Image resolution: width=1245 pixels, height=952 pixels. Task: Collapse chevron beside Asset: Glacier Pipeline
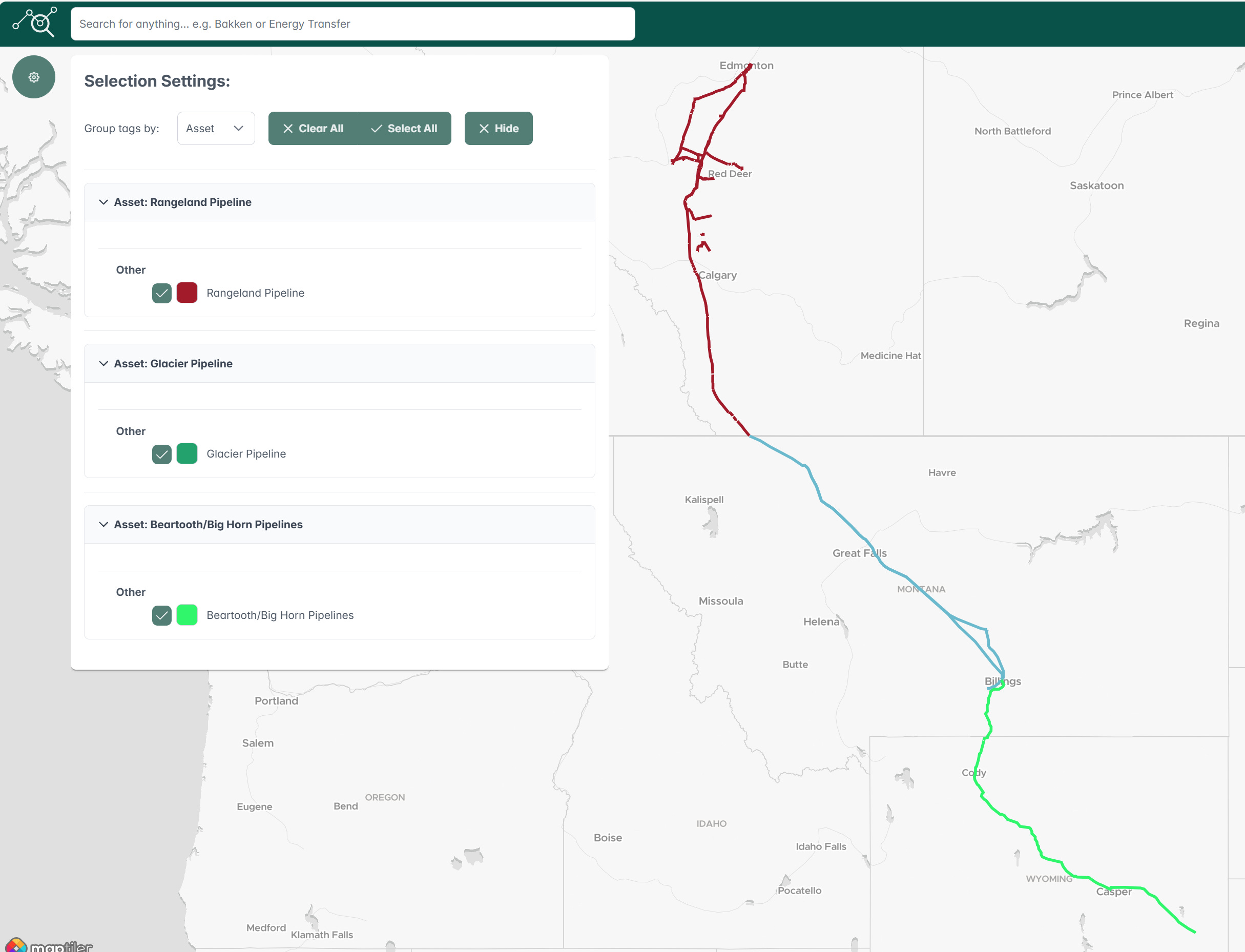click(103, 364)
